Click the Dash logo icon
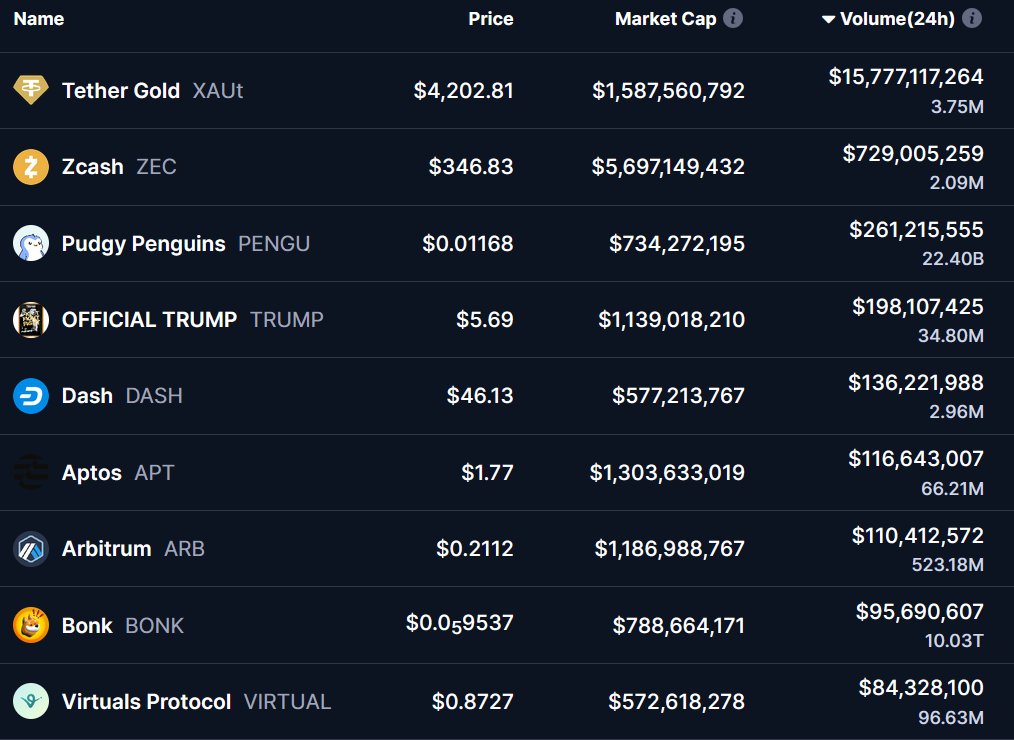Image resolution: width=1014 pixels, height=740 pixels. point(30,396)
